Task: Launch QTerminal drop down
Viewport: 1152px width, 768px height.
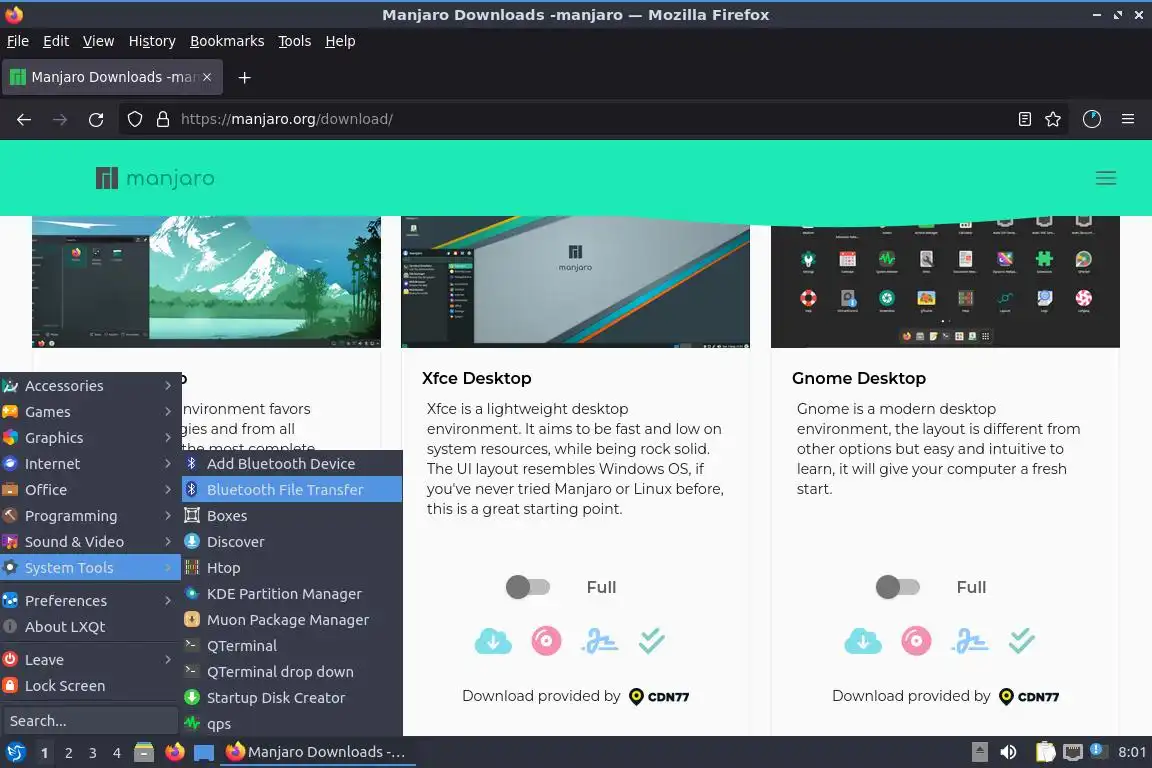Action: tap(292, 672)
